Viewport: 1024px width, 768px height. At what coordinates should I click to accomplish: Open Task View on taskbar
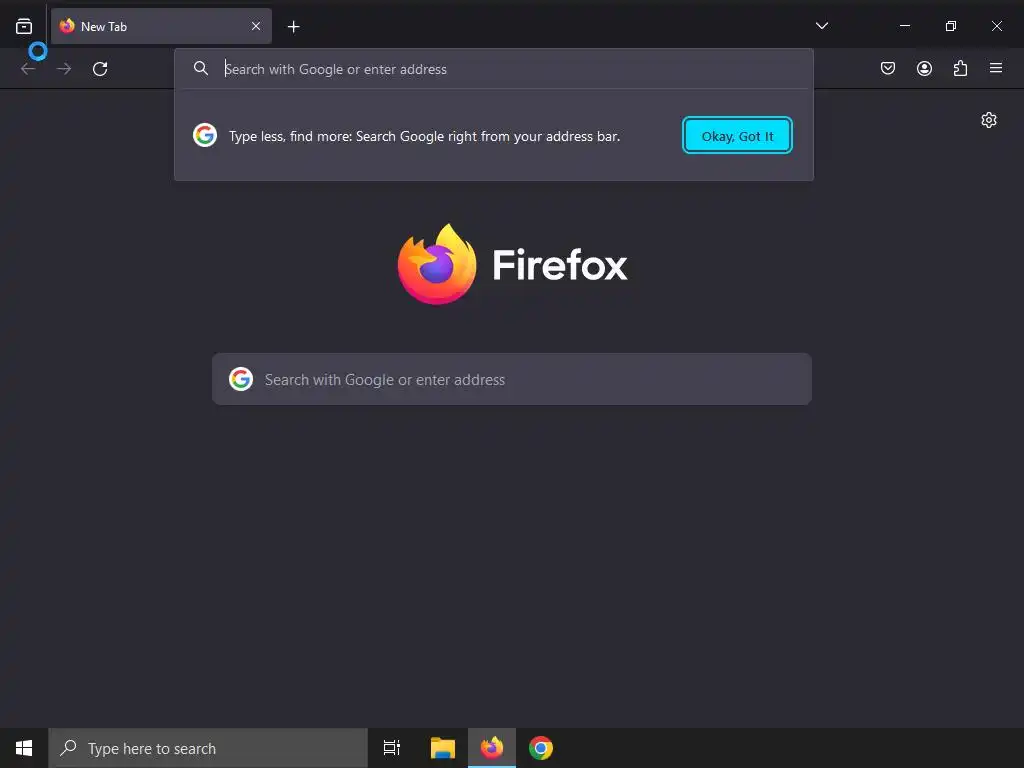392,748
